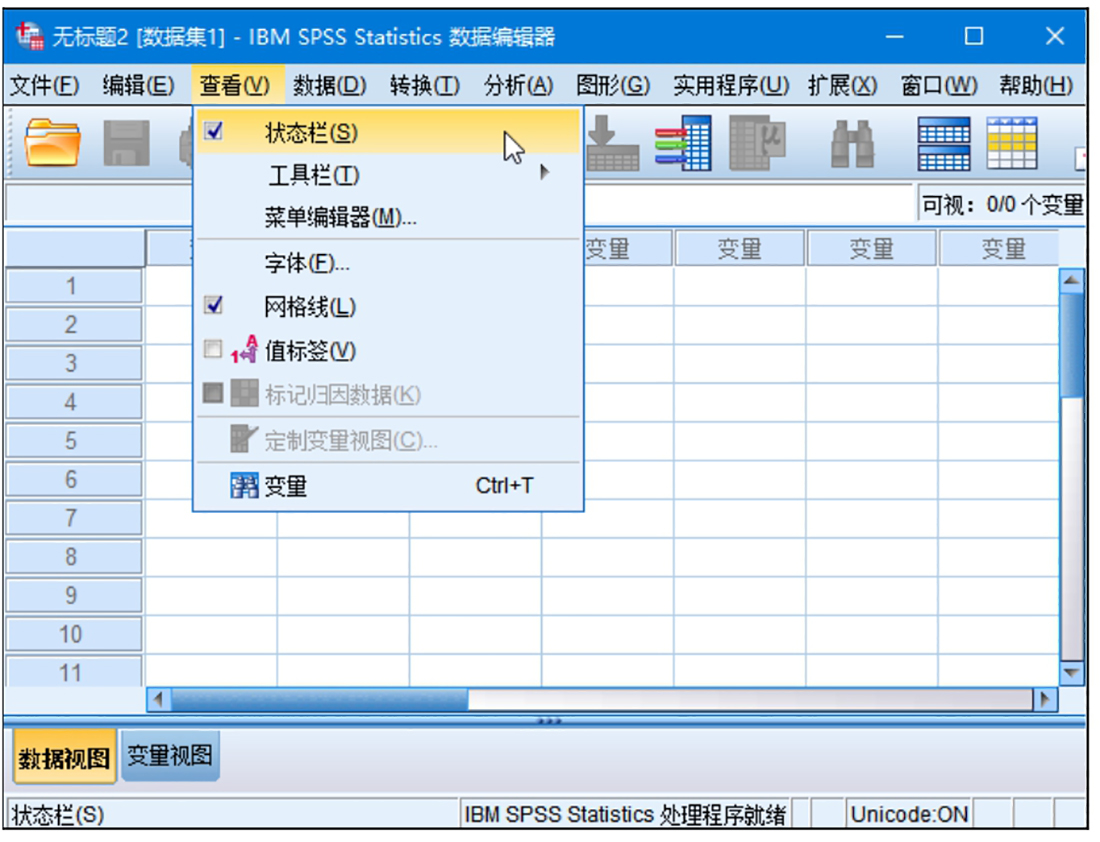Click the horizontal scrollbar right arrow
This screenshot has width=1100, height=842.
coord(1045,700)
